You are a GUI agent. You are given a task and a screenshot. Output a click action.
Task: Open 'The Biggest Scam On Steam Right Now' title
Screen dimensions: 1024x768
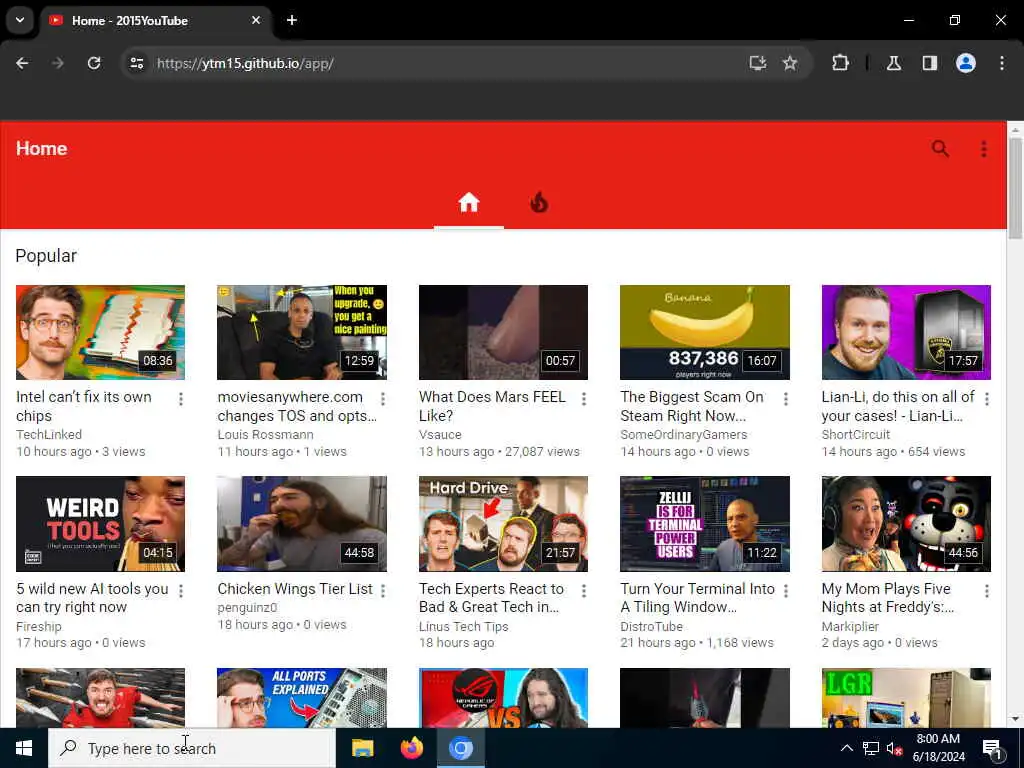[x=692, y=406]
